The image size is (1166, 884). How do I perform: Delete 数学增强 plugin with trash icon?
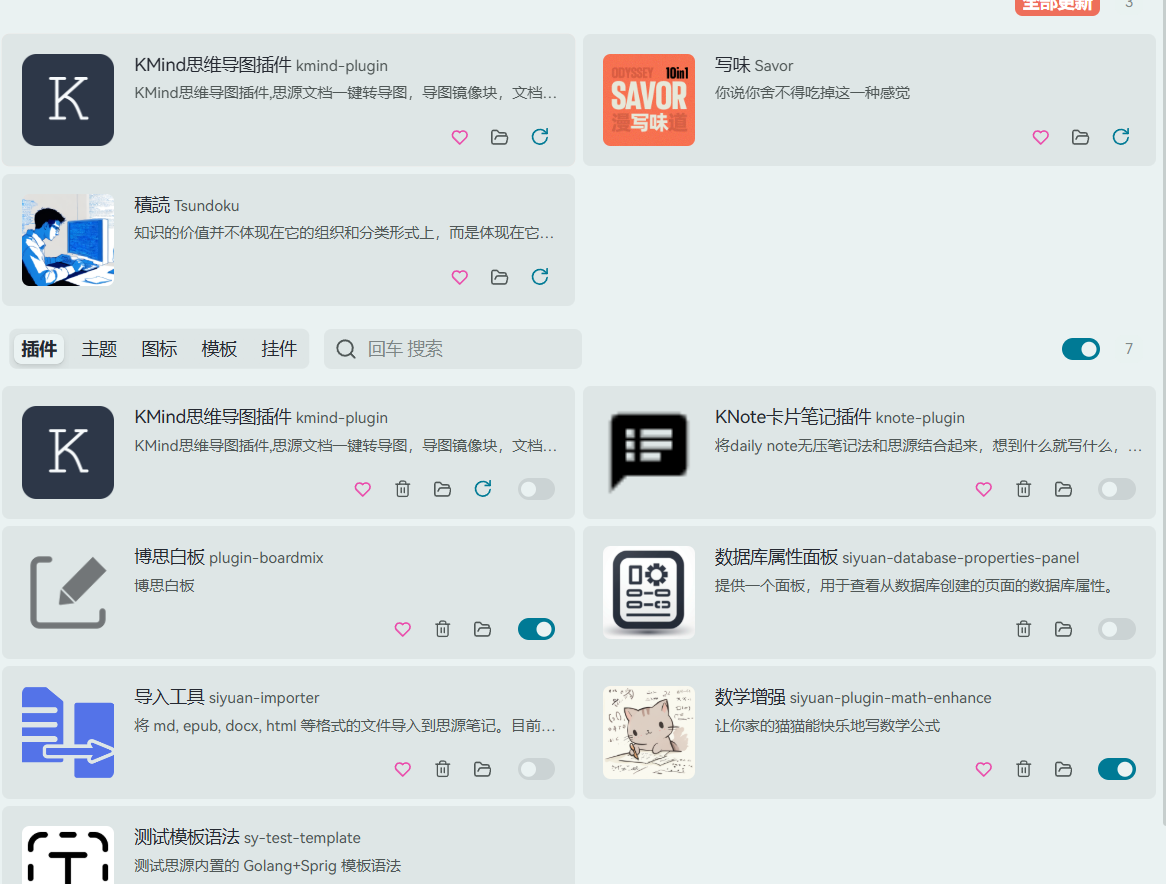[1023, 770]
